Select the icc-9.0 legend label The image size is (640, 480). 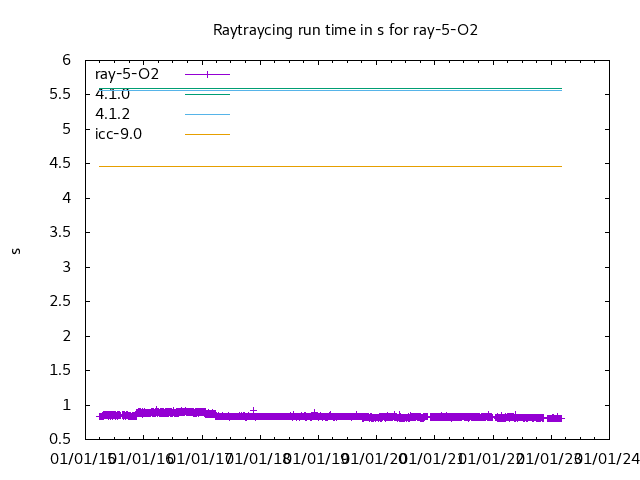(118, 134)
